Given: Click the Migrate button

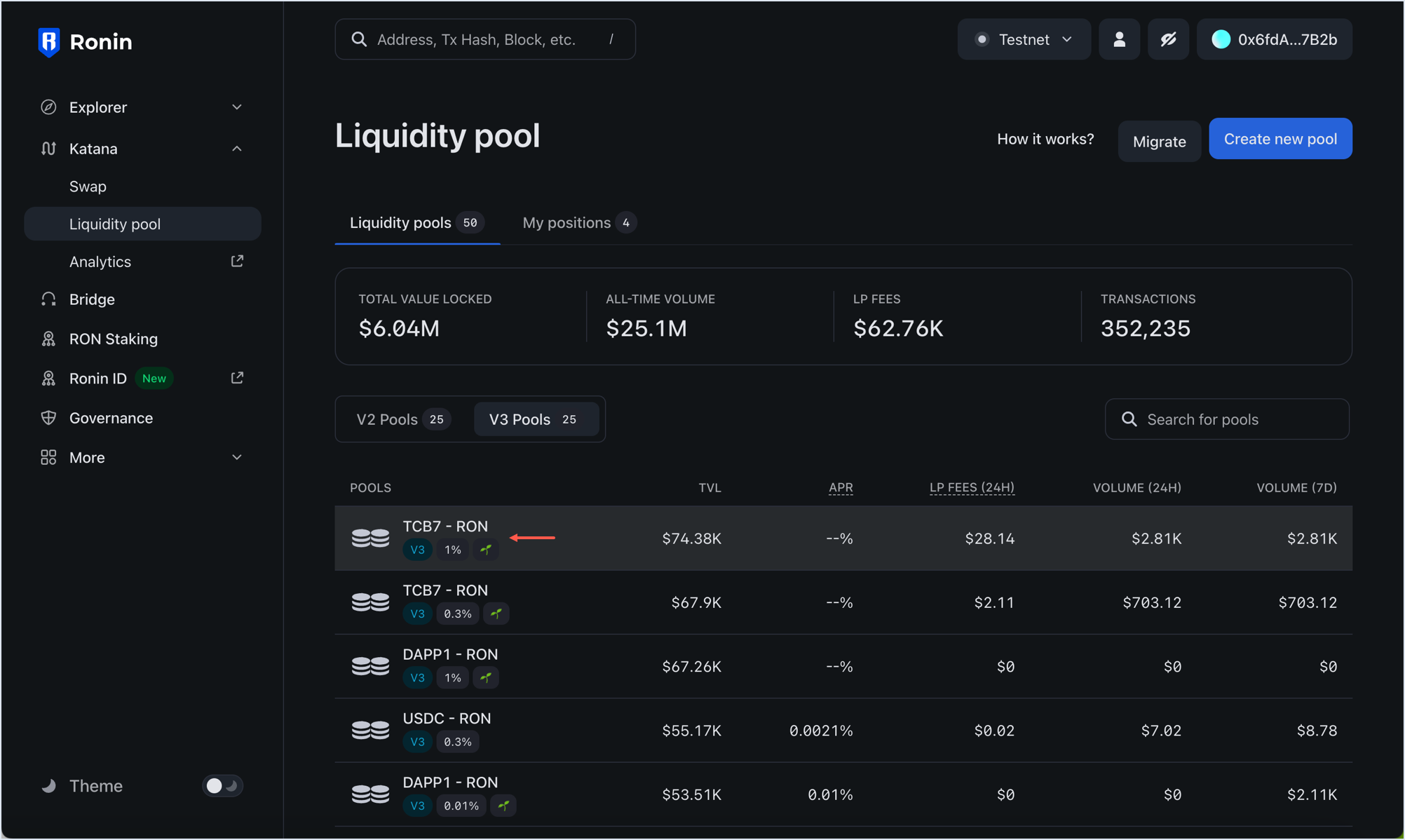Looking at the screenshot, I should [x=1159, y=142].
